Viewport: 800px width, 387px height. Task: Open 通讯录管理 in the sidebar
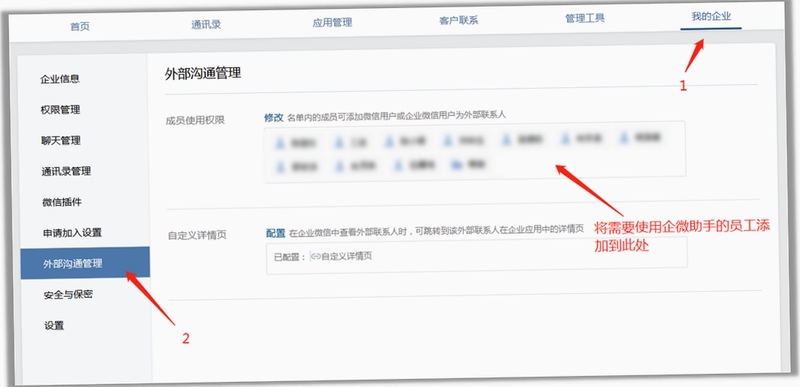[x=66, y=171]
